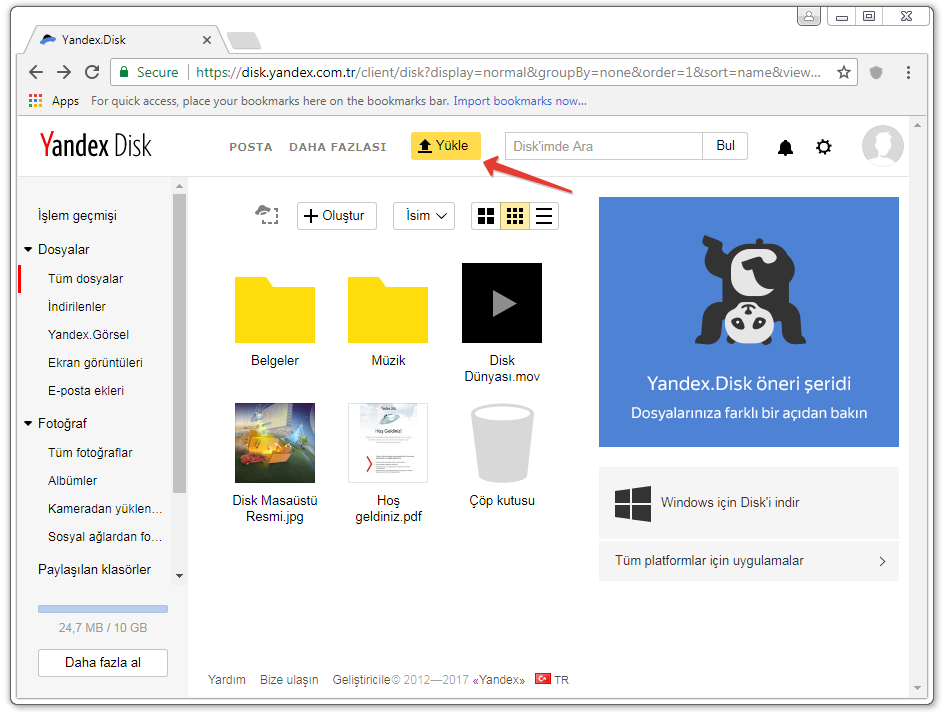Image resolution: width=944 pixels, height=712 pixels.
Task: Collapse the Fotoğraf section
Action: (28, 424)
